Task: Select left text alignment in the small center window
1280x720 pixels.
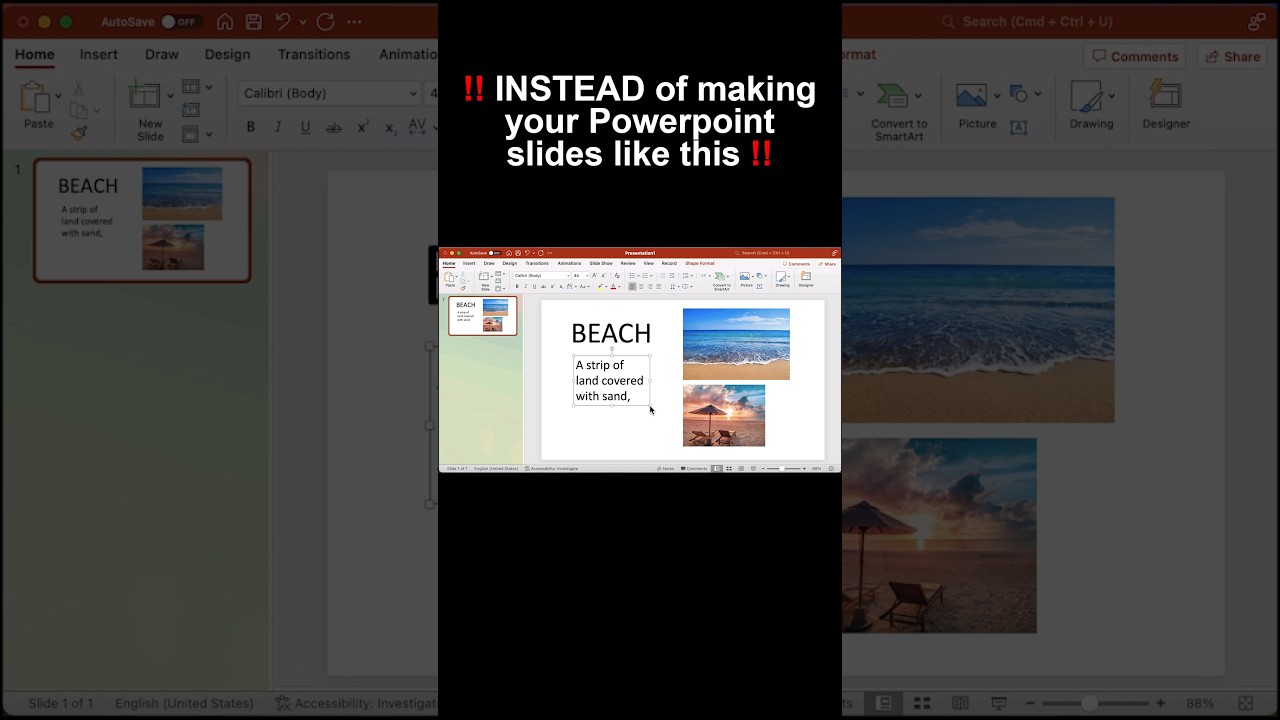Action: (x=632, y=286)
